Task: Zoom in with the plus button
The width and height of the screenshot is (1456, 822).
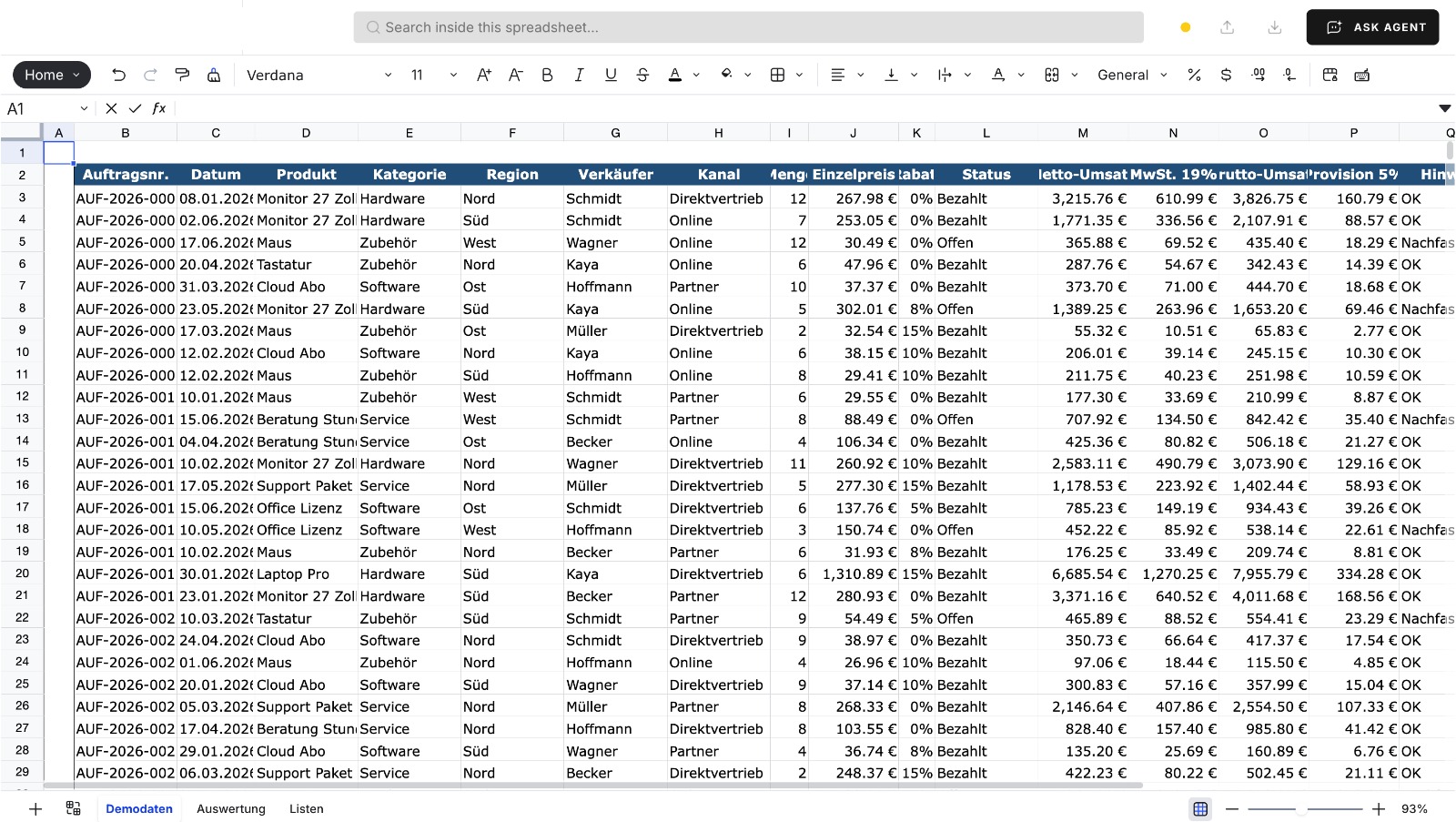Action: click(1379, 808)
